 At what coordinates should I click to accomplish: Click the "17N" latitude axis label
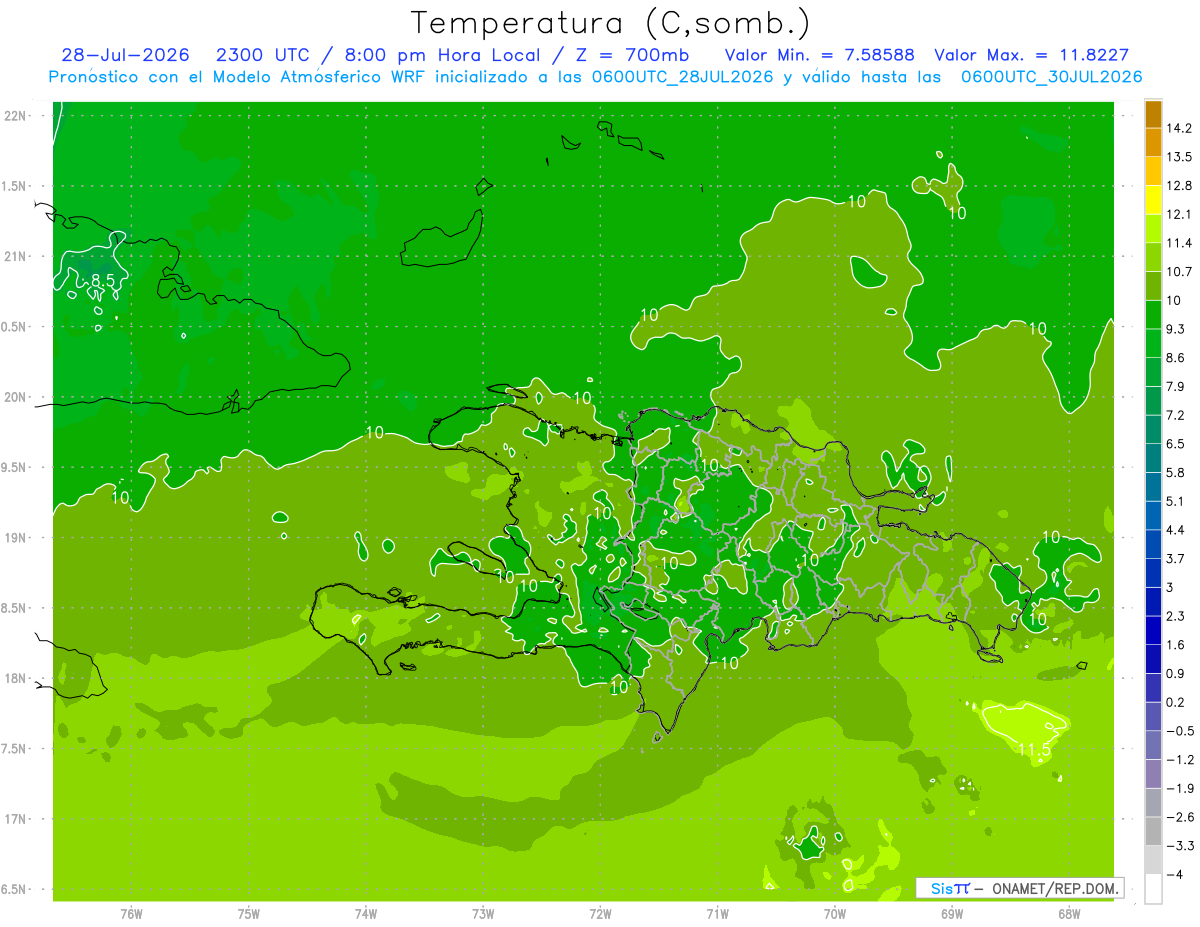[16, 819]
